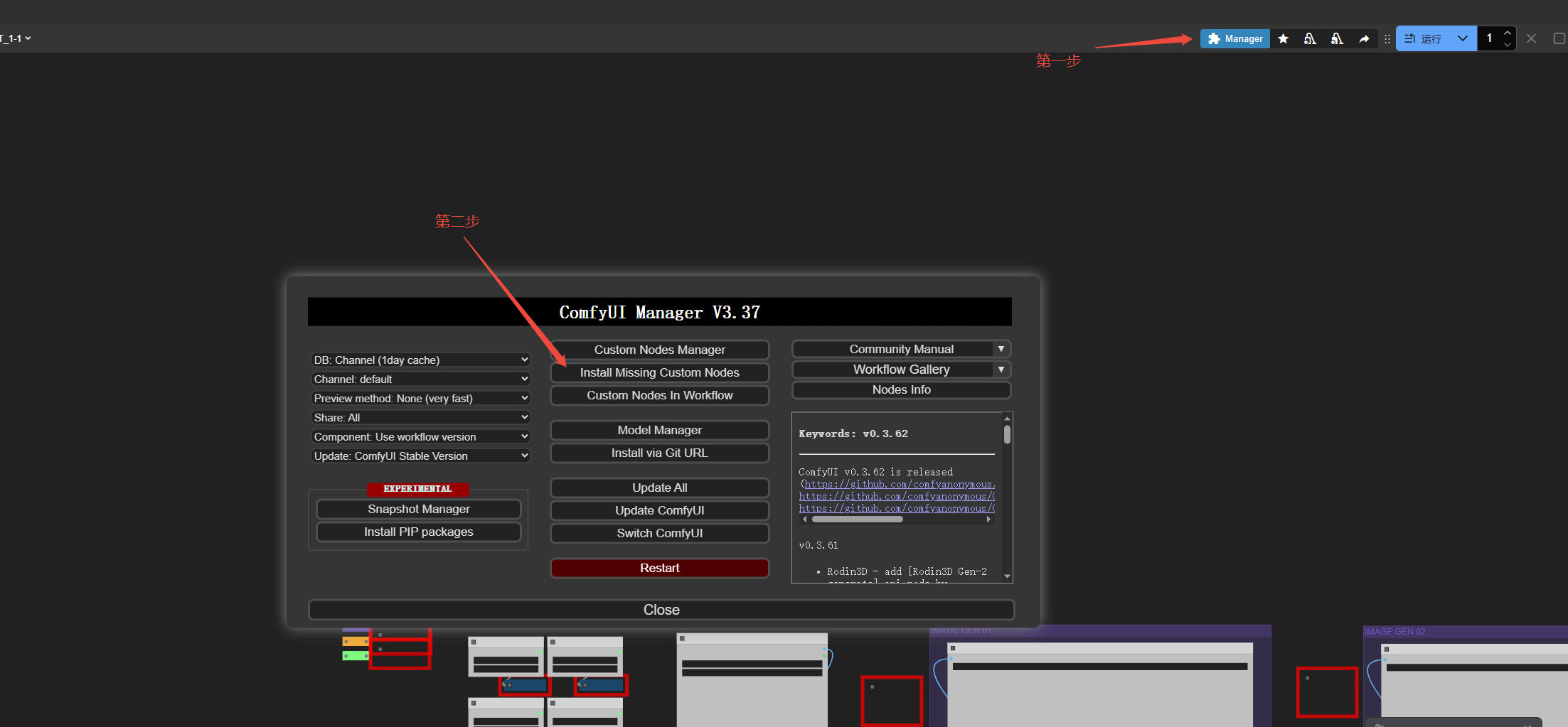Close the ComfyUI Manager dialog
This screenshot has width=1568, height=727.
tap(661, 610)
